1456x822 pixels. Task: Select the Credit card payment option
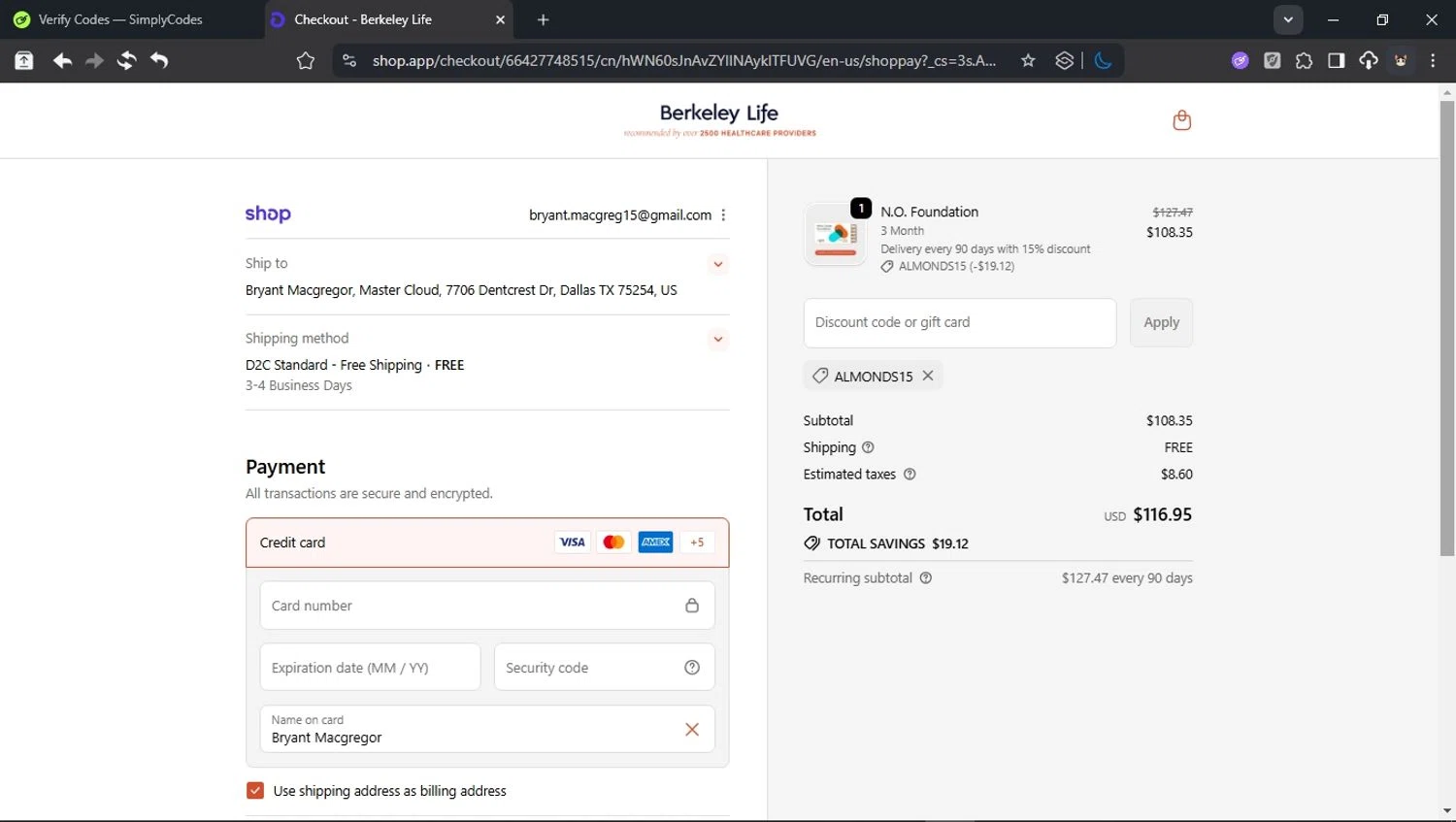tap(487, 543)
